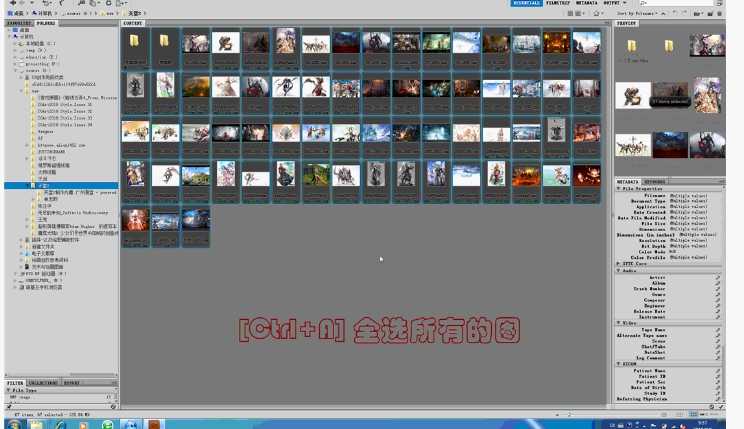
Task: Open the workspace switcher dropdown arrow after OUTPUT
Action: [624, 3]
